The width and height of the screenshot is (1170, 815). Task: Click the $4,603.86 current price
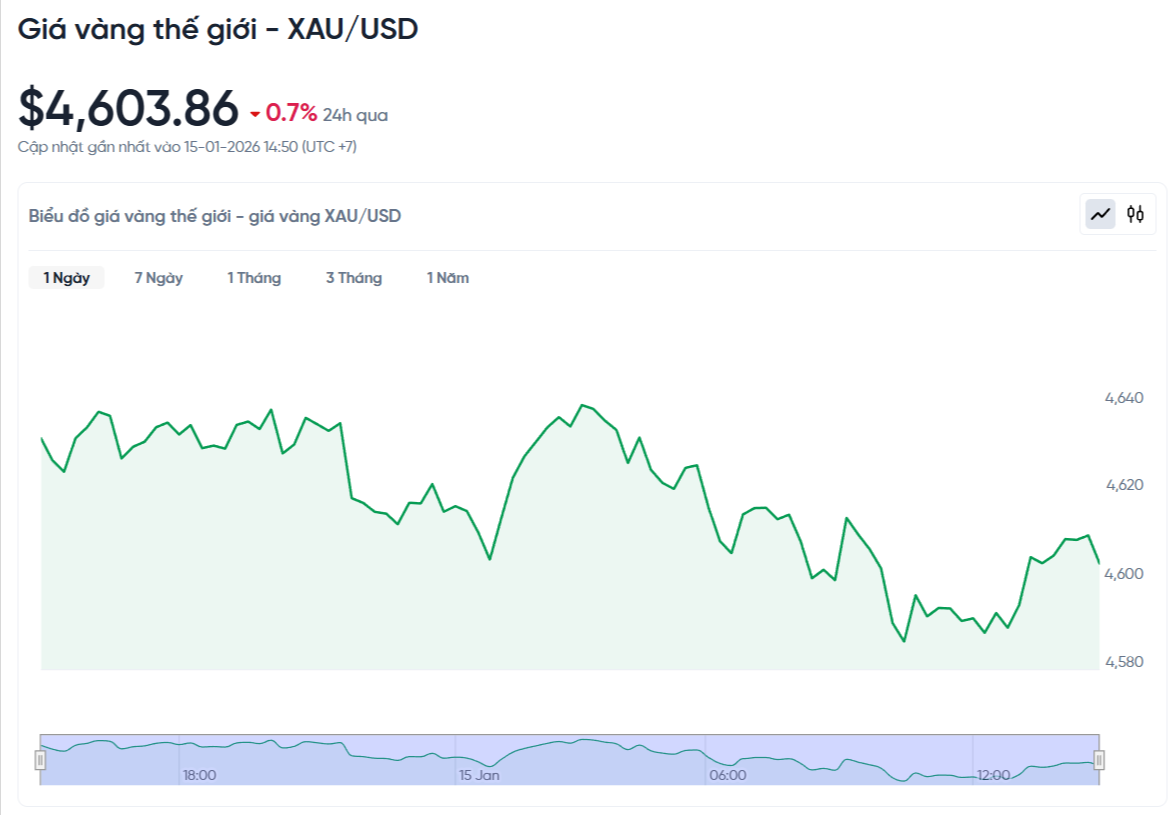129,108
